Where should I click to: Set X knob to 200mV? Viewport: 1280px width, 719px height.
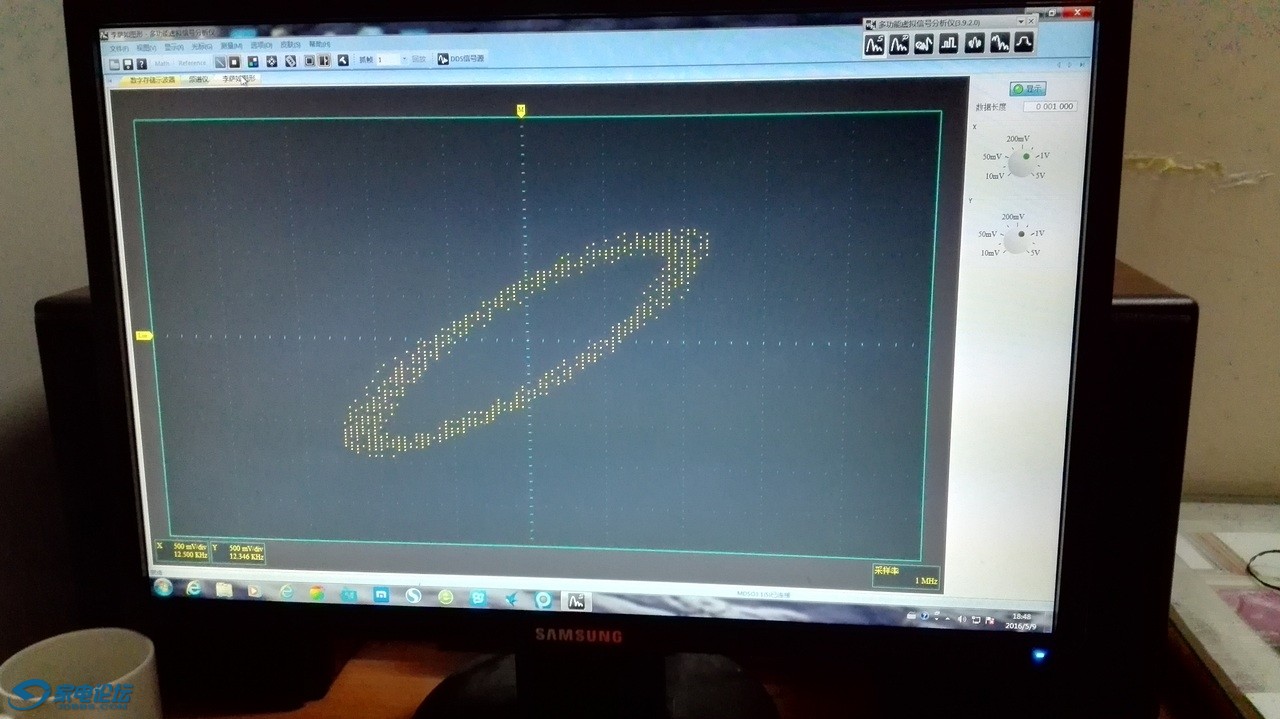point(1017,139)
